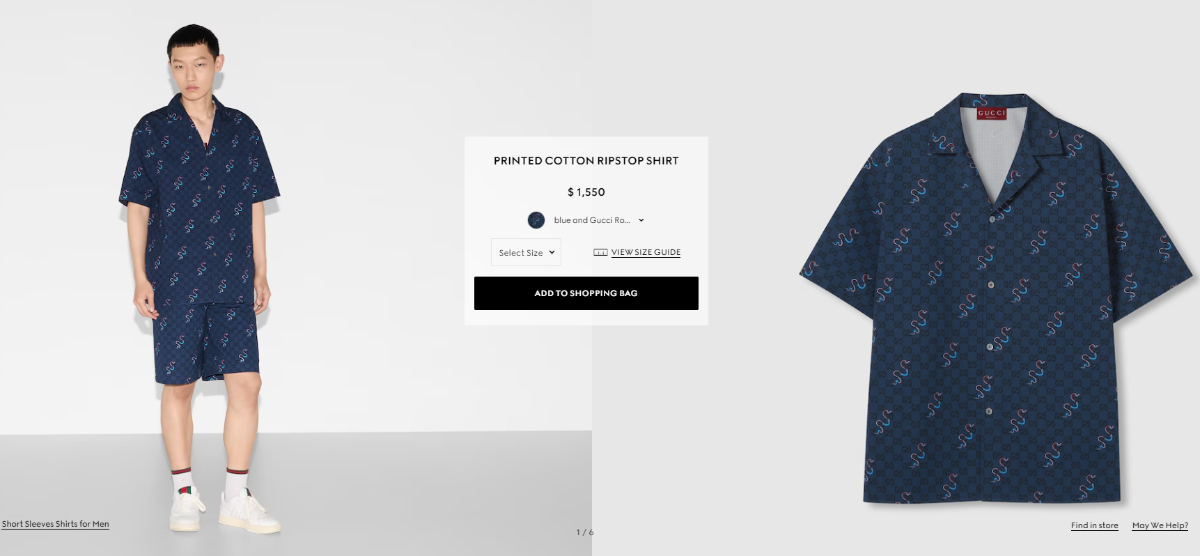Viewport: 1200px width, 556px height.
Task: Click the ruler icon beside View Size Guide
Action: coord(600,253)
